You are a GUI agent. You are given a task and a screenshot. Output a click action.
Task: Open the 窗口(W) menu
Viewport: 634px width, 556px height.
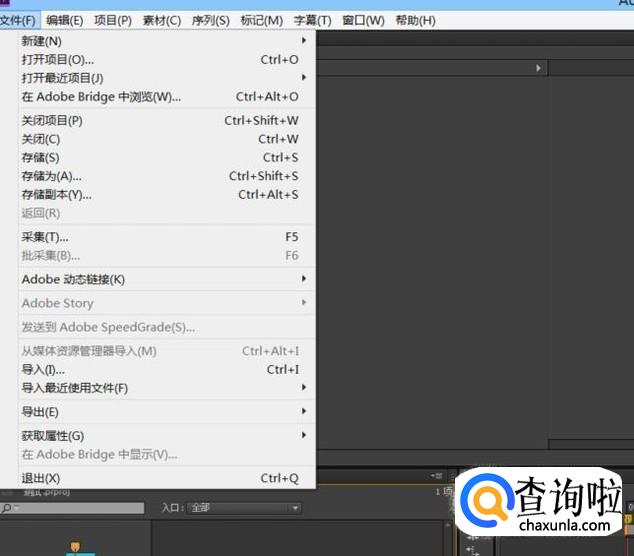pos(363,21)
